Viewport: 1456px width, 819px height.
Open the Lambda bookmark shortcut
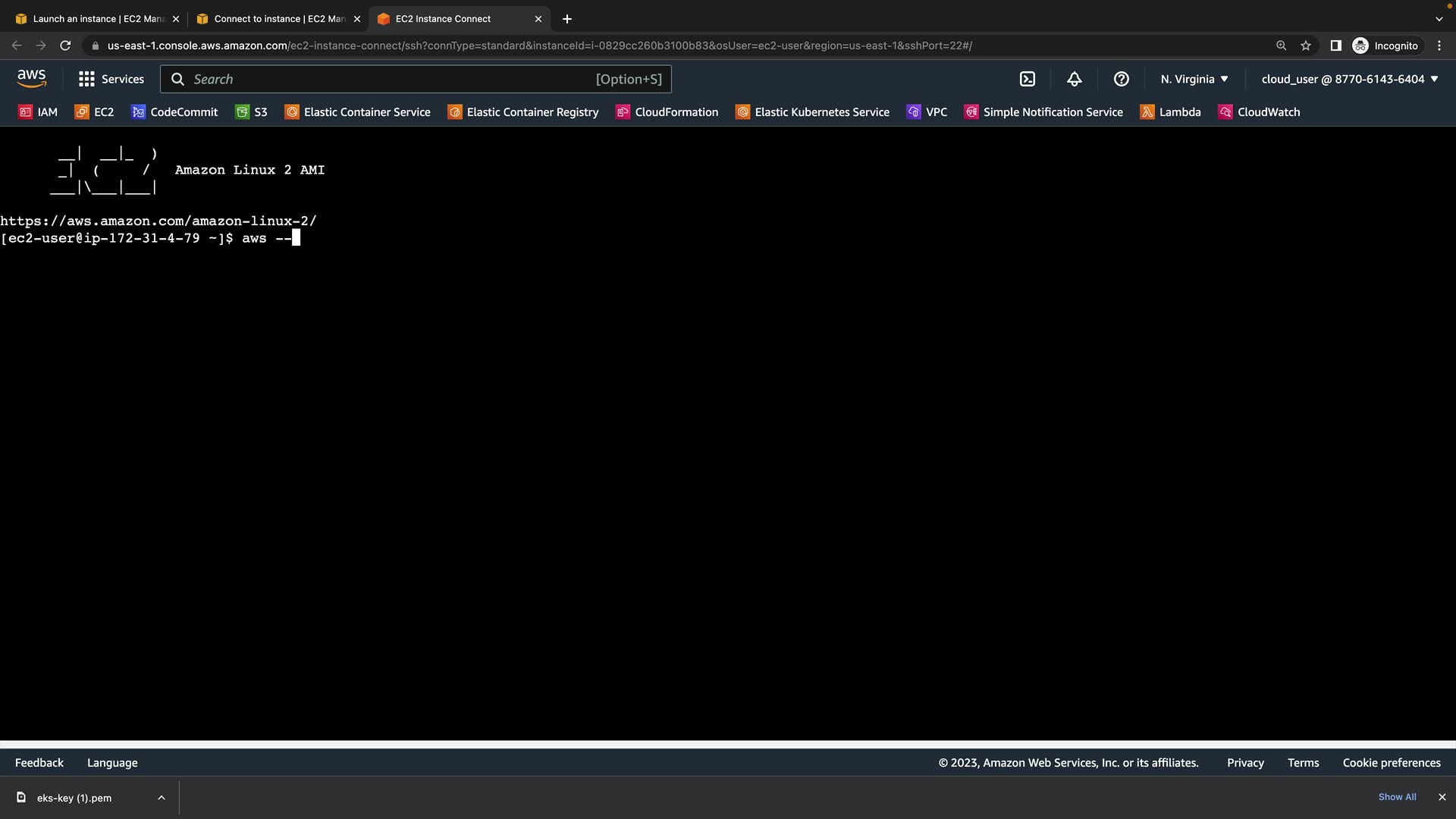pos(1171,112)
